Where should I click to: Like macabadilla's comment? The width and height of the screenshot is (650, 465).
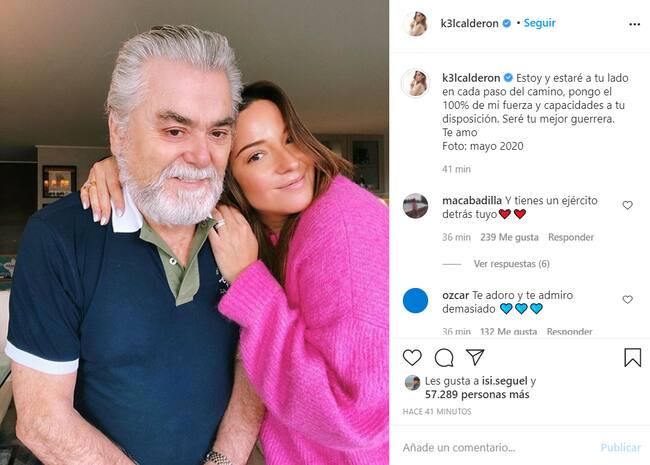[628, 205]
